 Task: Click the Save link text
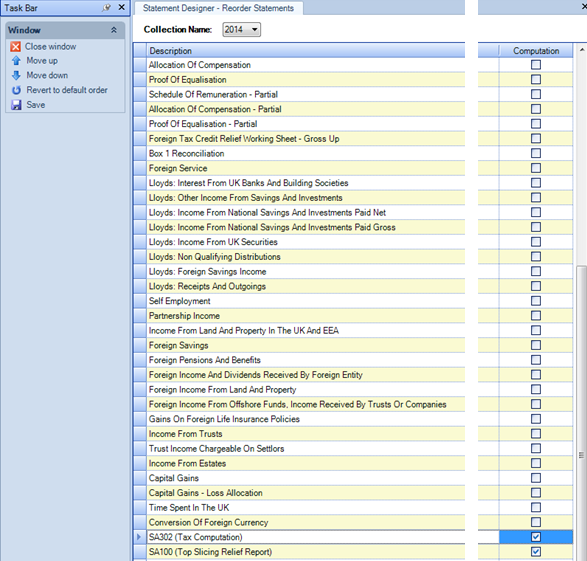36,105
